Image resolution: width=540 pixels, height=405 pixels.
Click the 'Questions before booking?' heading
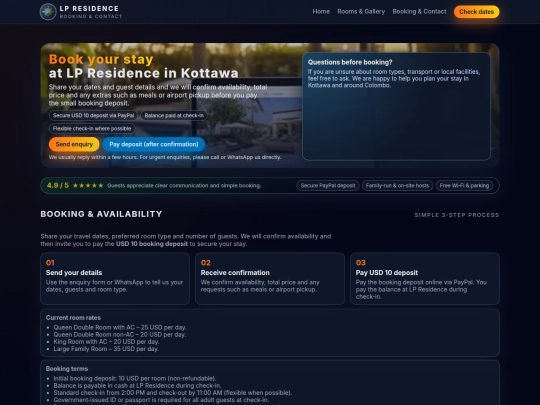point(350,62)
